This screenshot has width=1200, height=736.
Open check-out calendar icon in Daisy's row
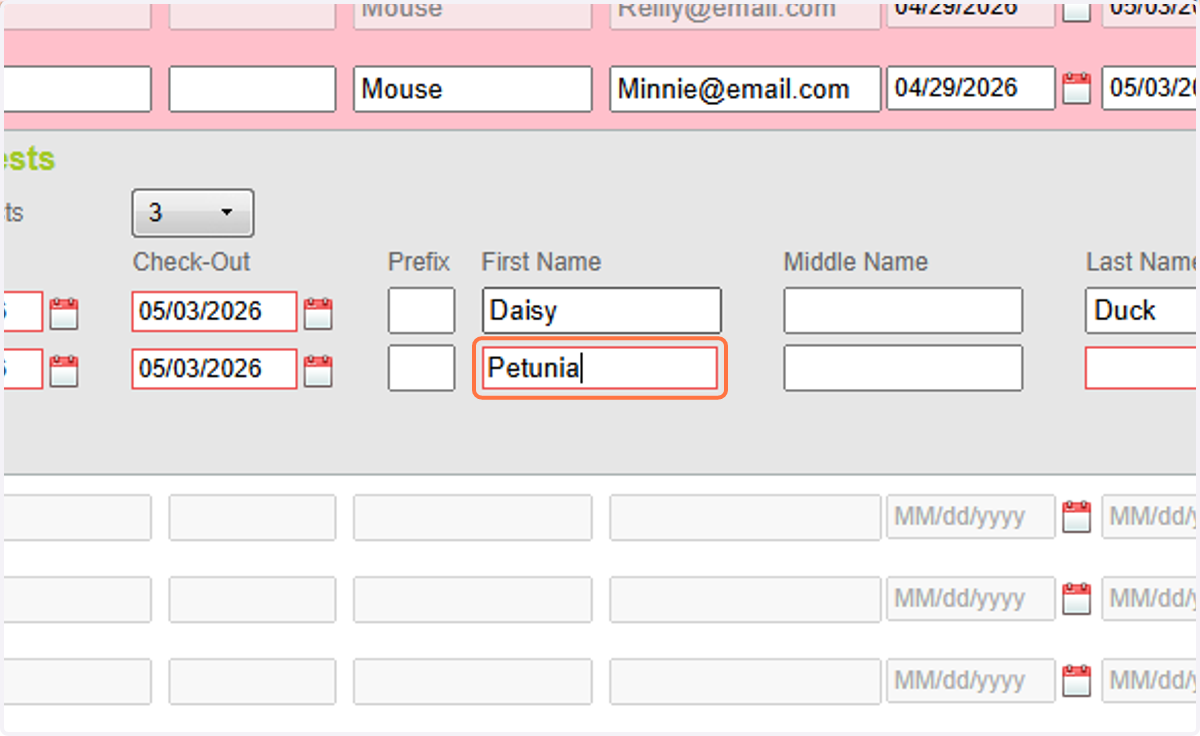(x=318, y=313)
